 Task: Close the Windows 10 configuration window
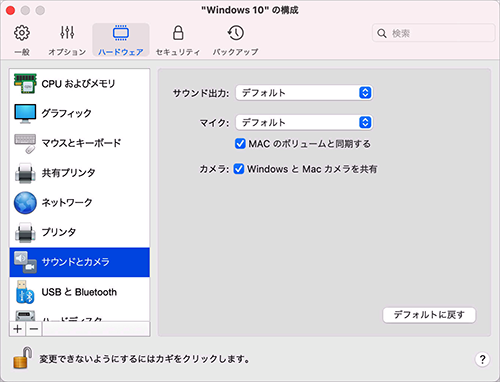coord(10,10)
